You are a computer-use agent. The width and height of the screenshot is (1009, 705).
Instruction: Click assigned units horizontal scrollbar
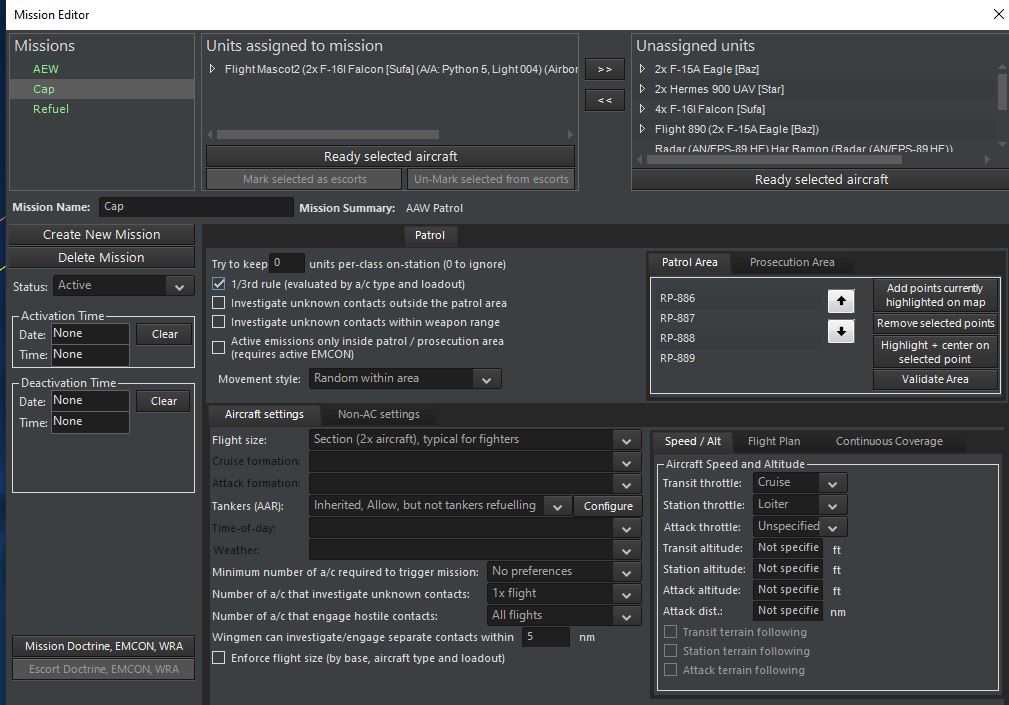(x=328, y=134)
